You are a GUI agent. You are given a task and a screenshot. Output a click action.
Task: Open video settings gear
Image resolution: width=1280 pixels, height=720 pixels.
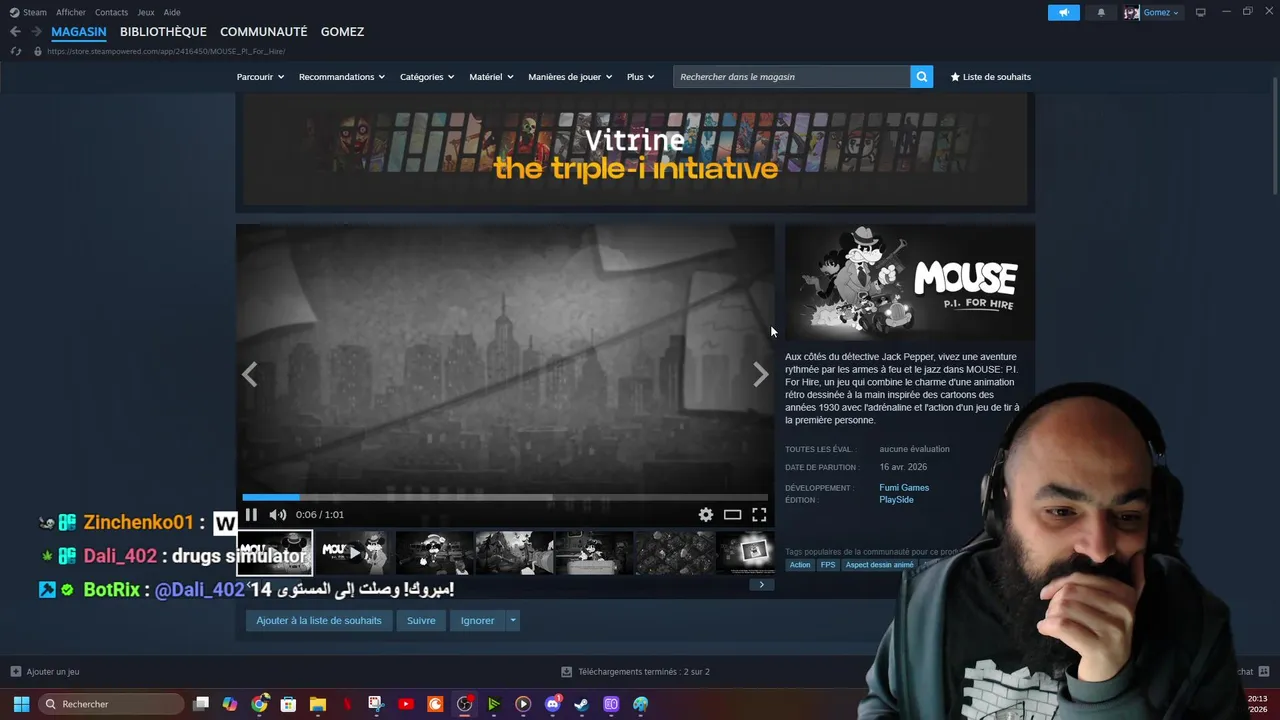click(x=706, y=515)
